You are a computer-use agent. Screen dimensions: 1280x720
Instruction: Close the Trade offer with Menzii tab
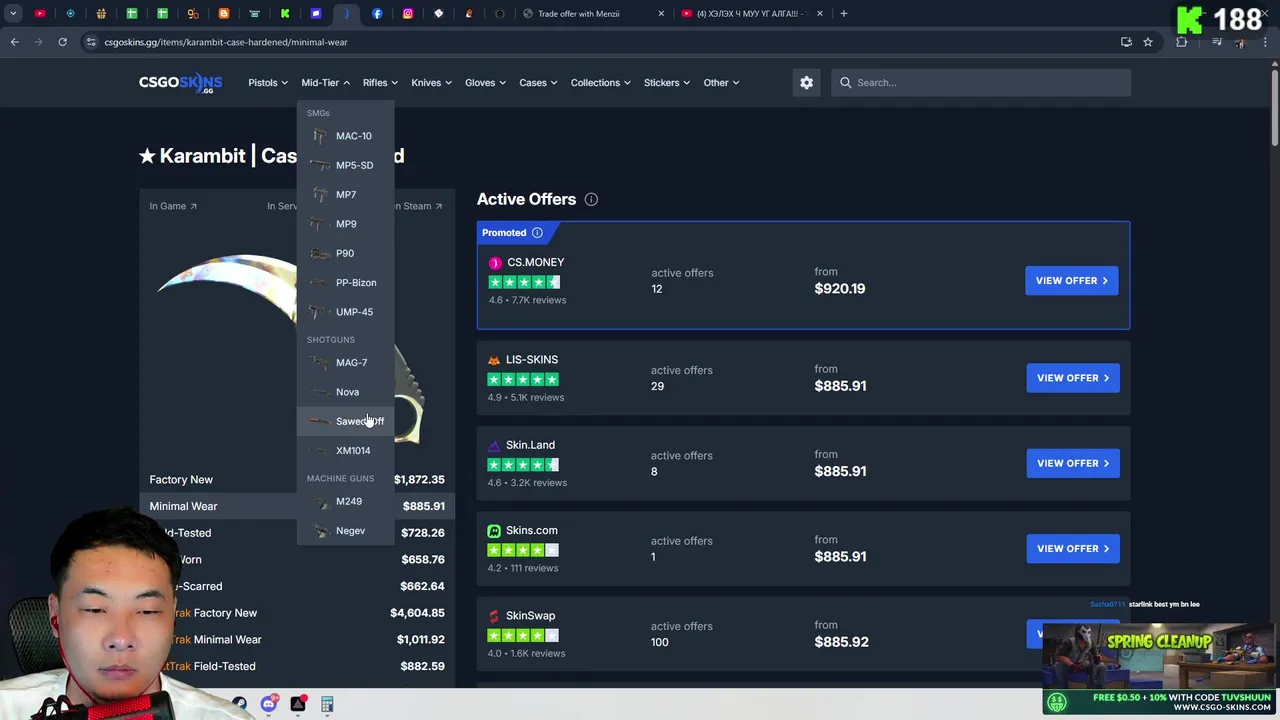pos(661,14)
